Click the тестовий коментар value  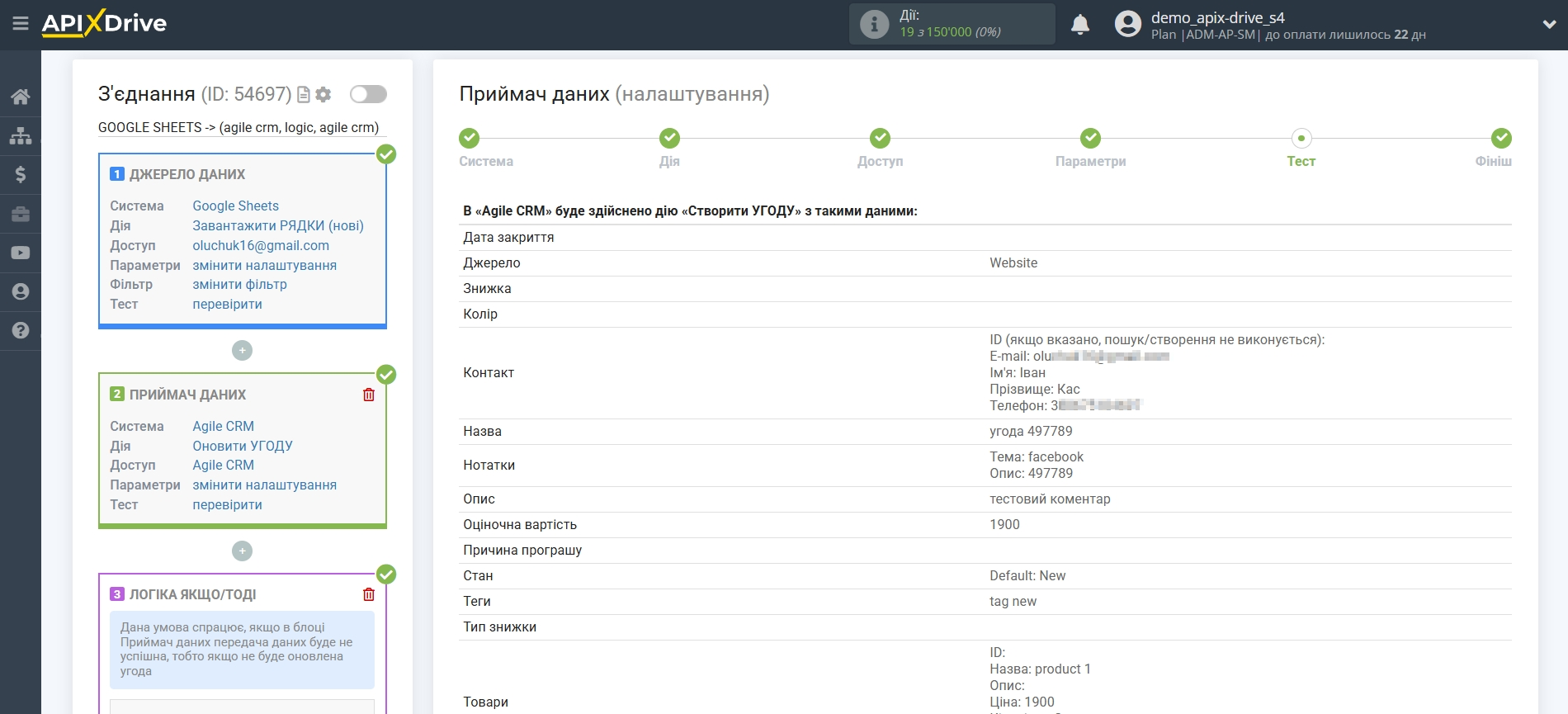(x=1050, y=499)
